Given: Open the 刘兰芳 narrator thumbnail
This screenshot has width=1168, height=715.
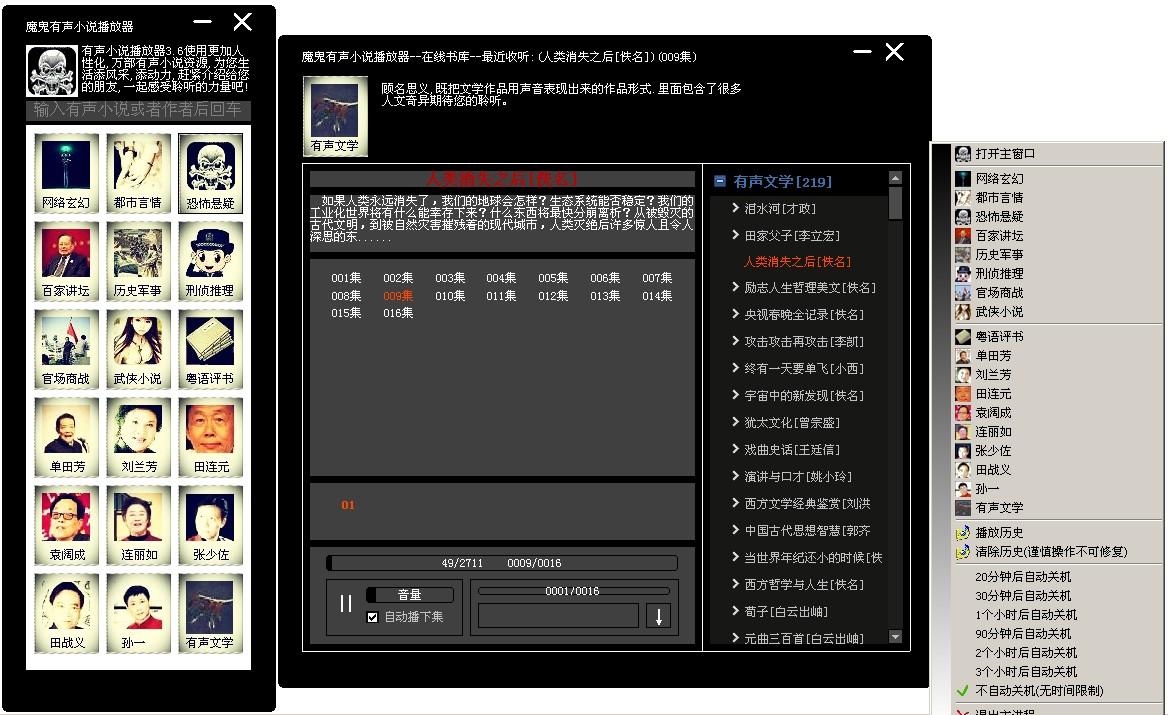Looking at the screenshot, I should 139,437.
